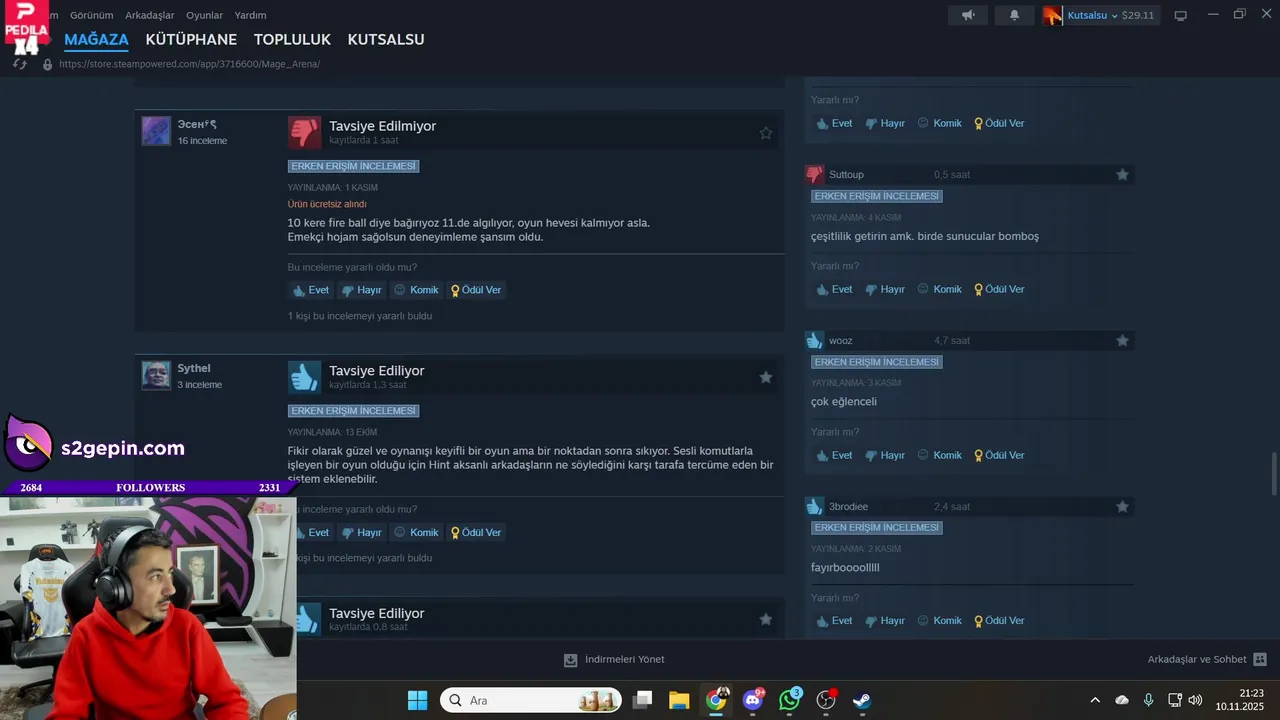This screenshot has height=720, width=1280.
Task: Open the MAĞAZA tab
Action: pyautogui.click(x=96, y=40)
